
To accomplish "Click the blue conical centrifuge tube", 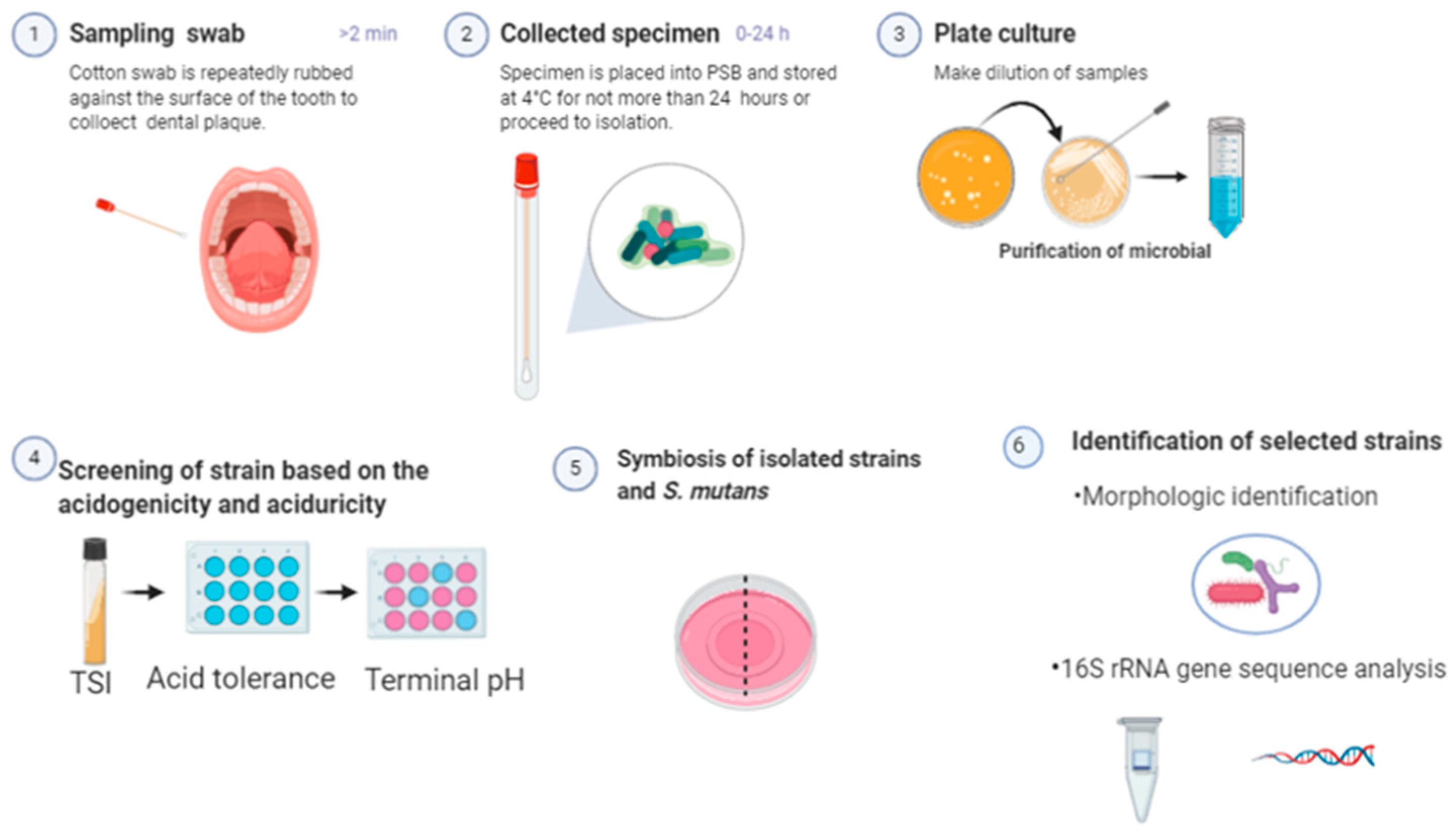I will tap(1225, 177).
